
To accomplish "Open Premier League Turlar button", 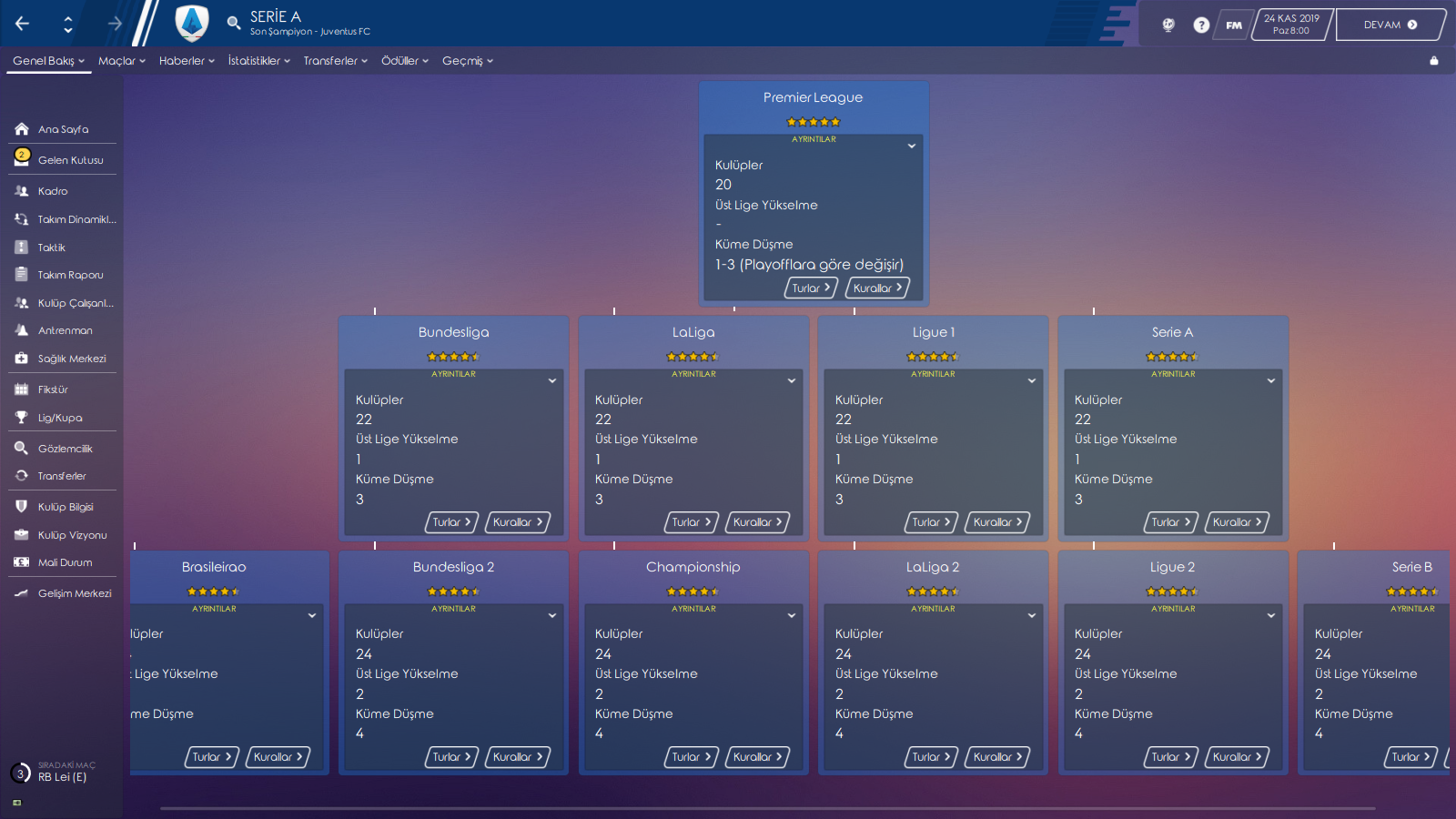I will (811, 288).
